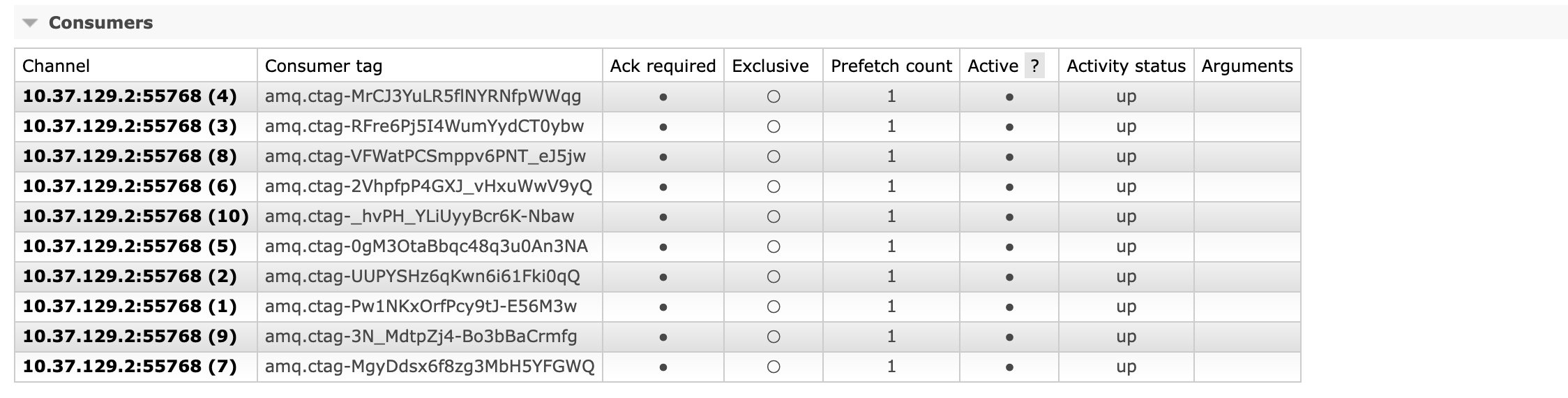Click consumer tag amq.ctag-UUPYSHz6qKwn6i61Fki0qQ
Image resolution: width=1568 pixels, height=398 pixels.
coord(422,277)
